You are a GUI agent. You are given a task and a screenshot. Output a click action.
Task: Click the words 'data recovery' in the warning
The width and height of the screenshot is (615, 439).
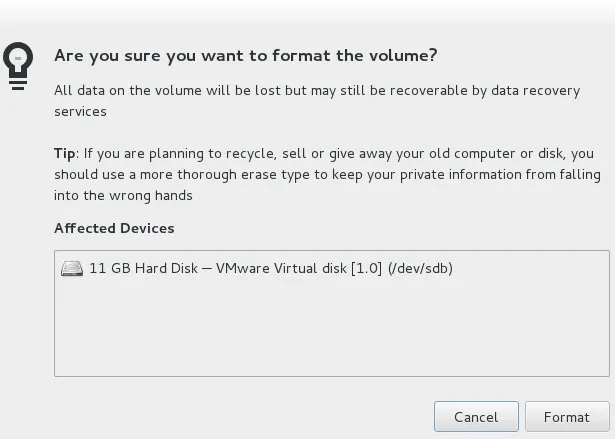click(x=535, y=91)
